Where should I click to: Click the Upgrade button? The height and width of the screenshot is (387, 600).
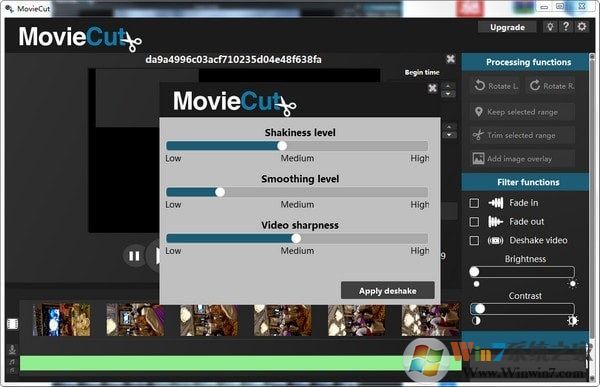coord(507,27)
